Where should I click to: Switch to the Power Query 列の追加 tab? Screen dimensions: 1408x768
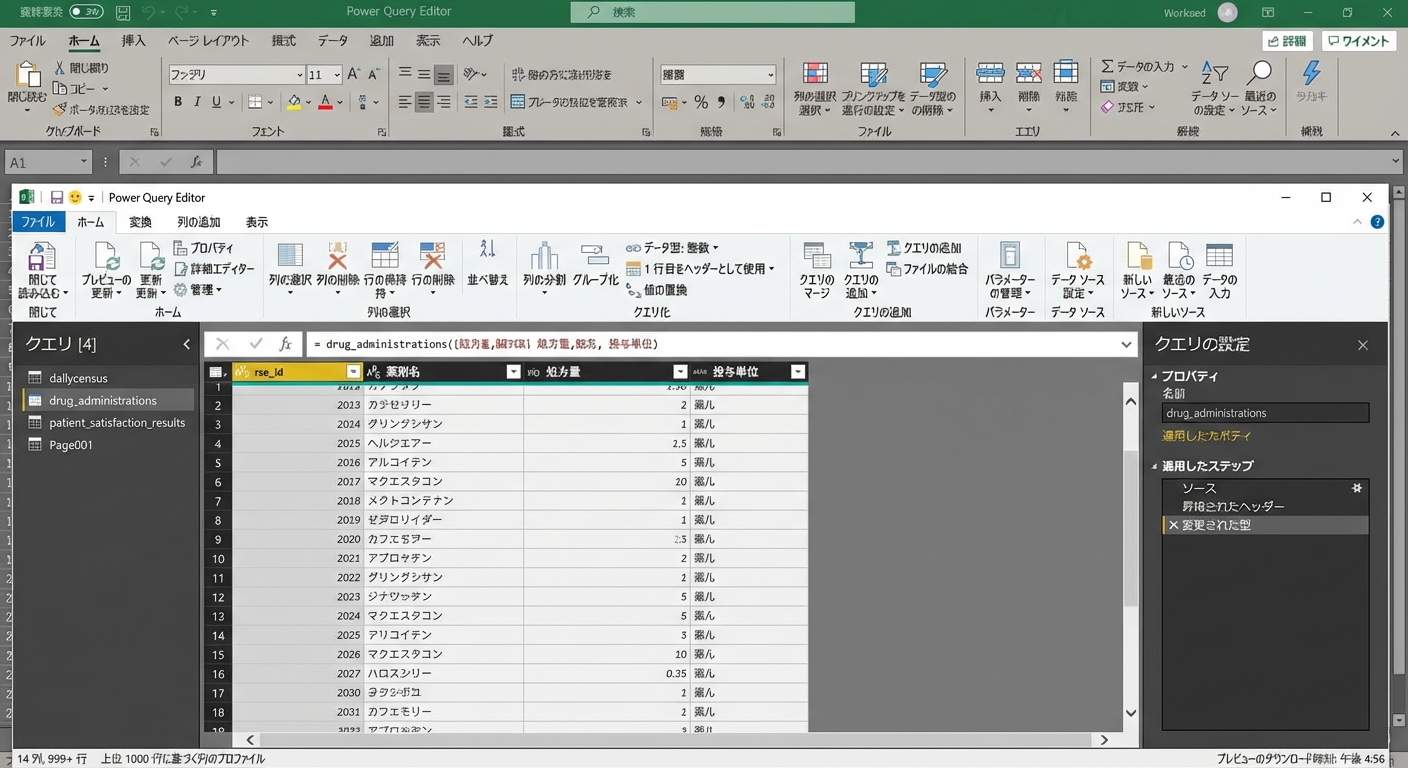coord(199,222)
